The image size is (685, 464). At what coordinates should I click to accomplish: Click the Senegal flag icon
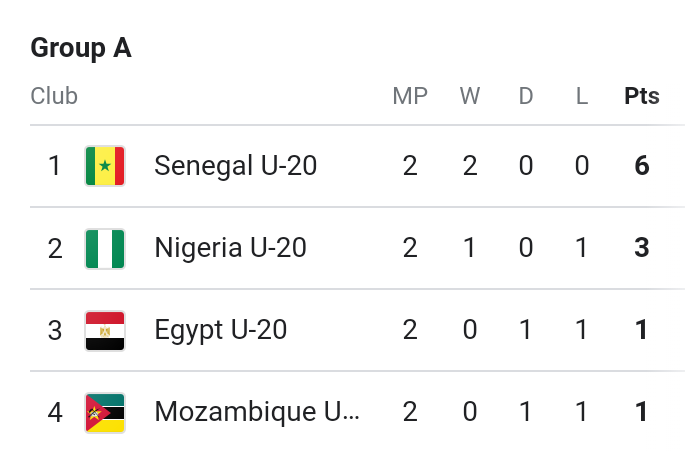click(105, 166)
